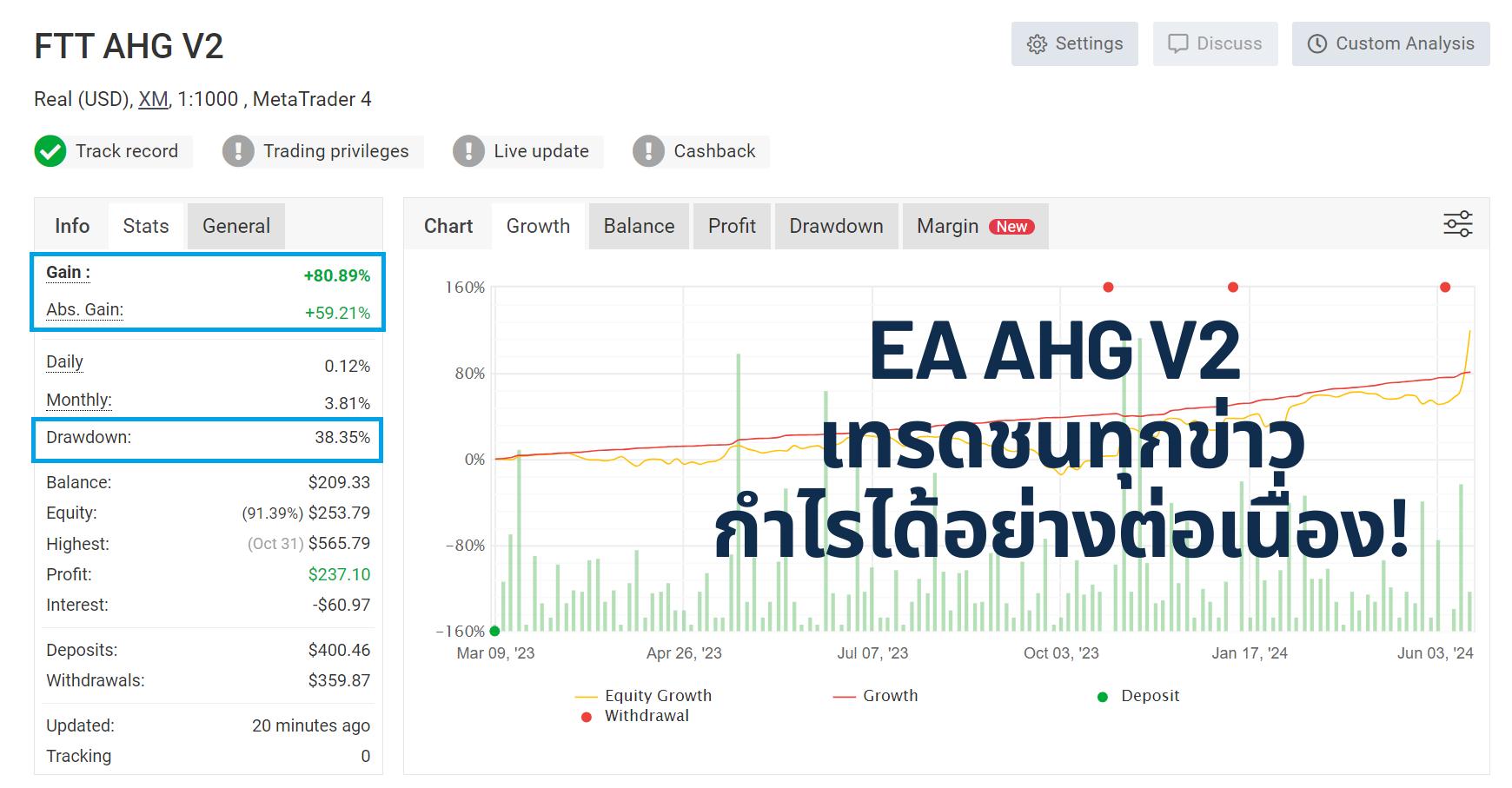
Task: Click the Daily label
Action: 64,362
